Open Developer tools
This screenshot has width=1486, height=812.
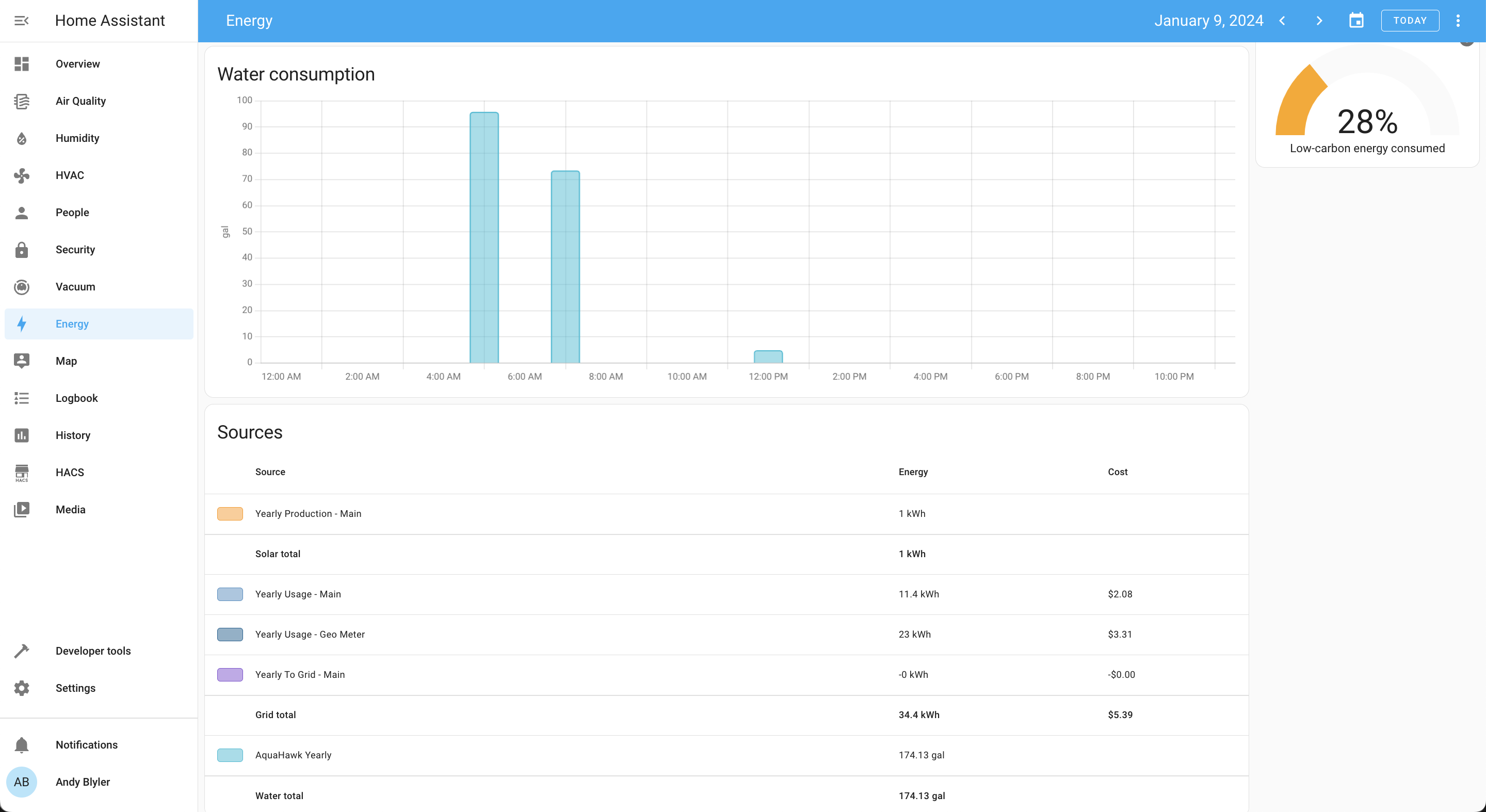[93, 651]
